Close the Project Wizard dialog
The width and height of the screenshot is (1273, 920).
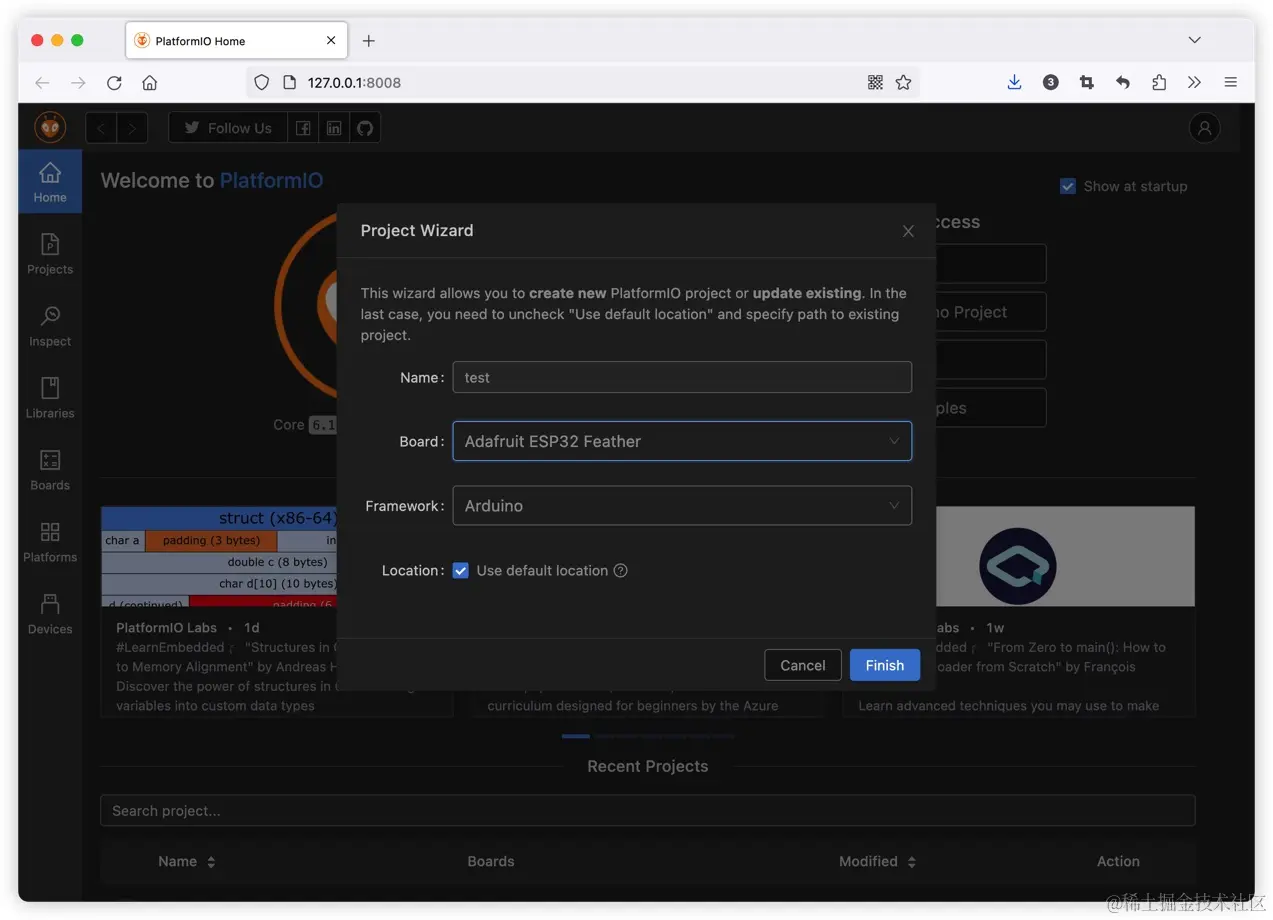(908, 231)
